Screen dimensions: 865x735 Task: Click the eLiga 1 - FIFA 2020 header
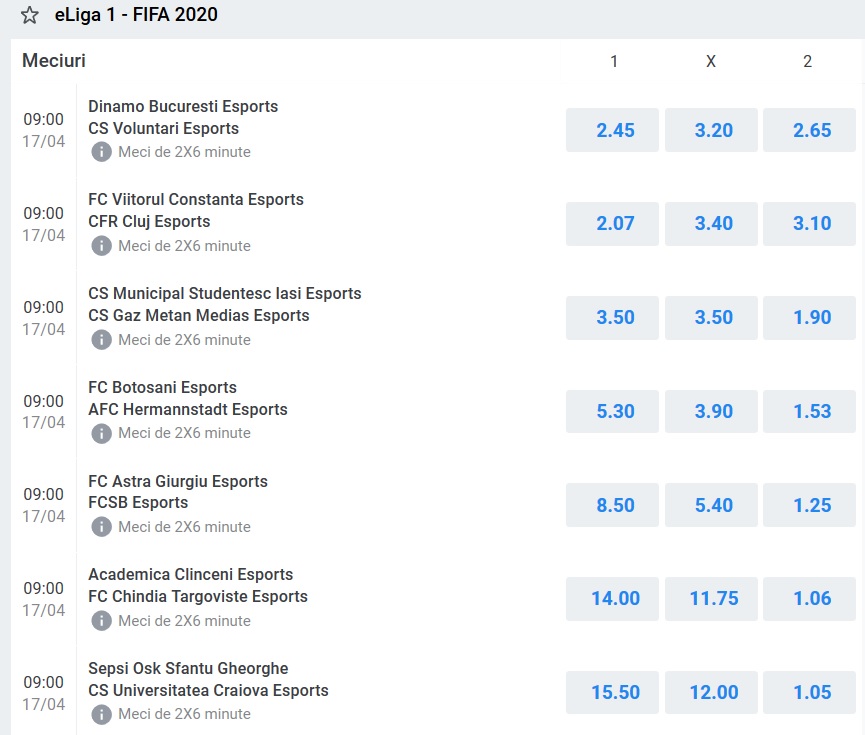pos(136,15)
